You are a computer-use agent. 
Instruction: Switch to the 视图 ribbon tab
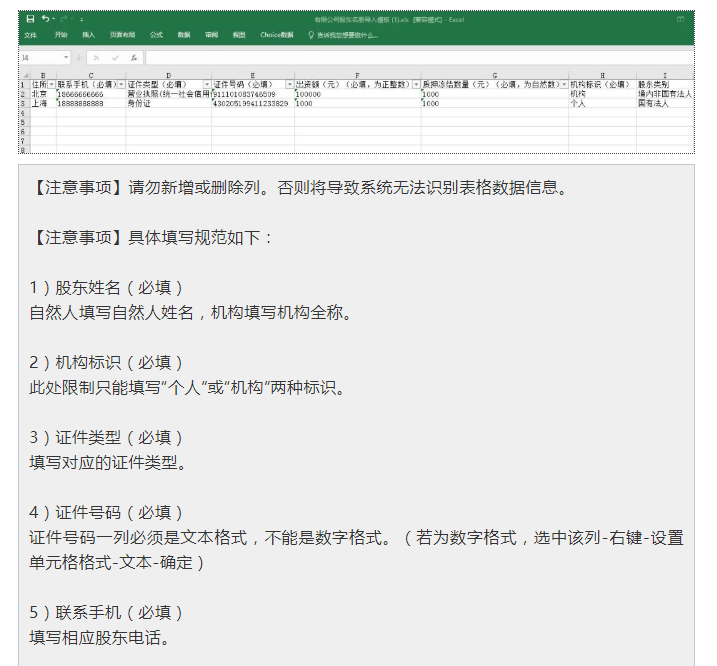tap(239, 35)
